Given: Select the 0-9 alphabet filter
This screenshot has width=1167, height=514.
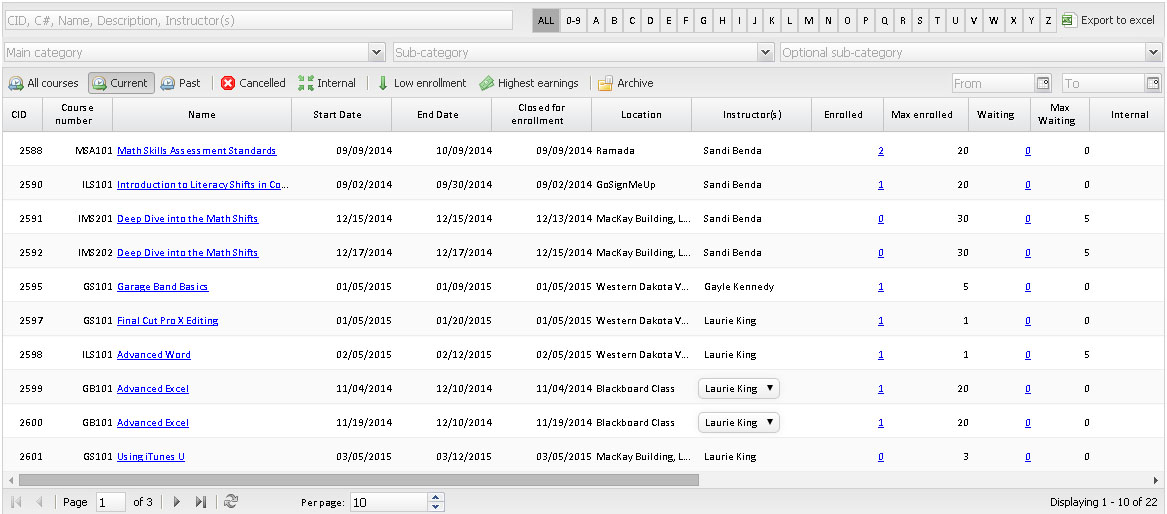Looking at the screenshot, I should 573,20.
